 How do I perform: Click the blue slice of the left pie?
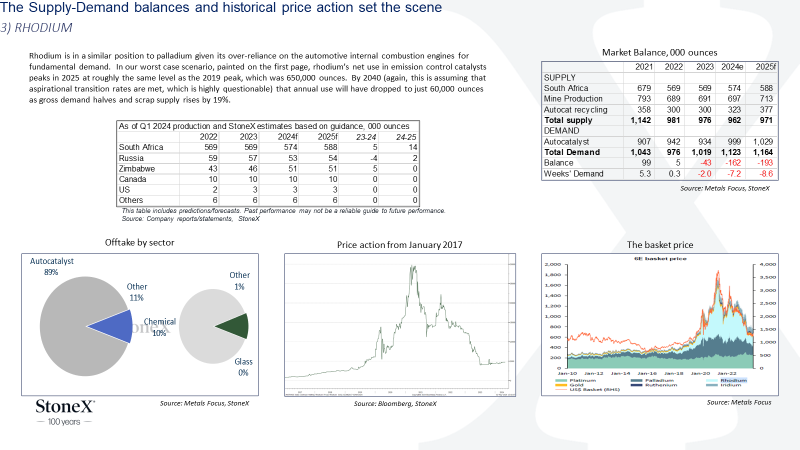[x=115, y=327]
